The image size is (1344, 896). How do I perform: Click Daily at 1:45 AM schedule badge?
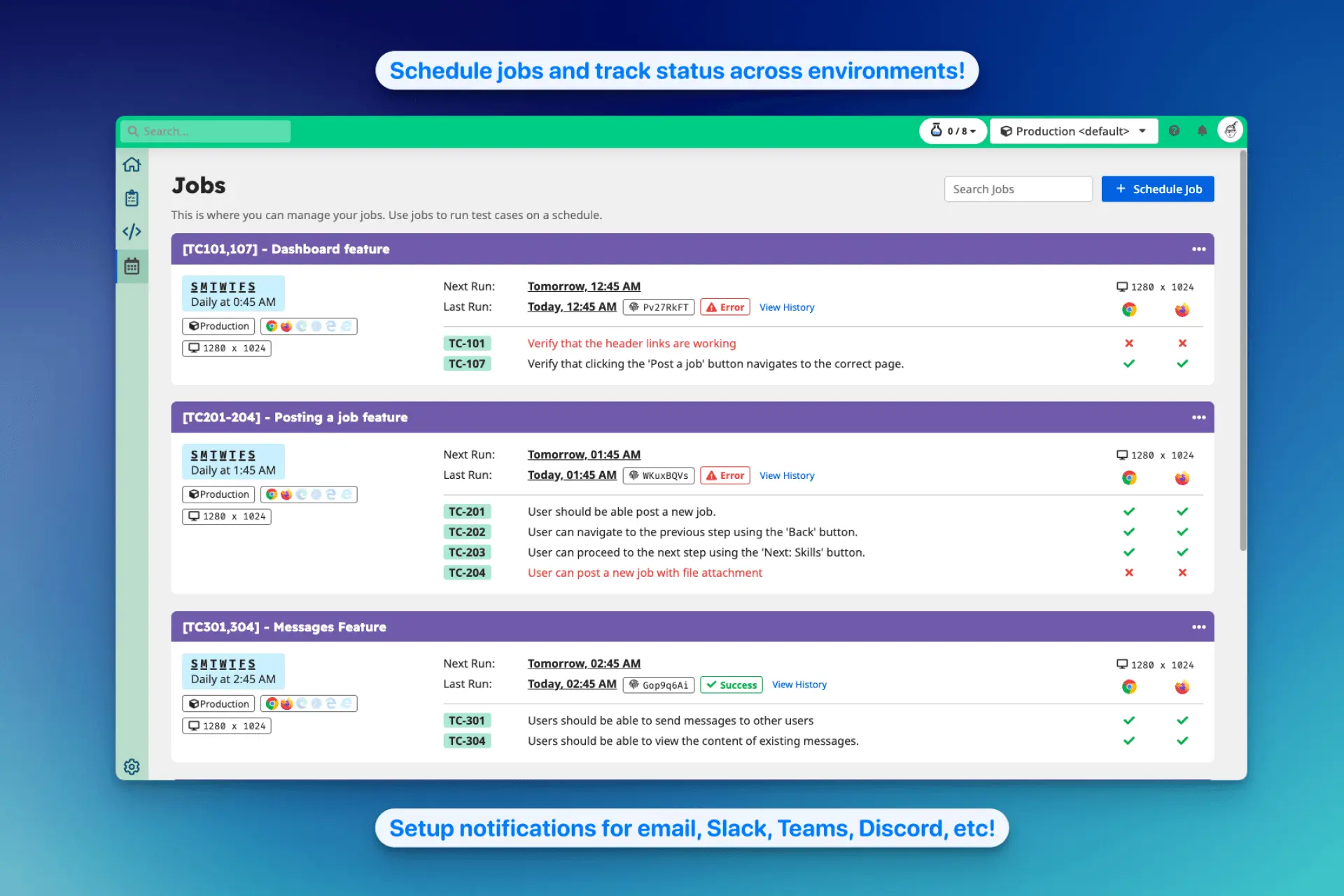pyautogui.click(x=233, y=462)
